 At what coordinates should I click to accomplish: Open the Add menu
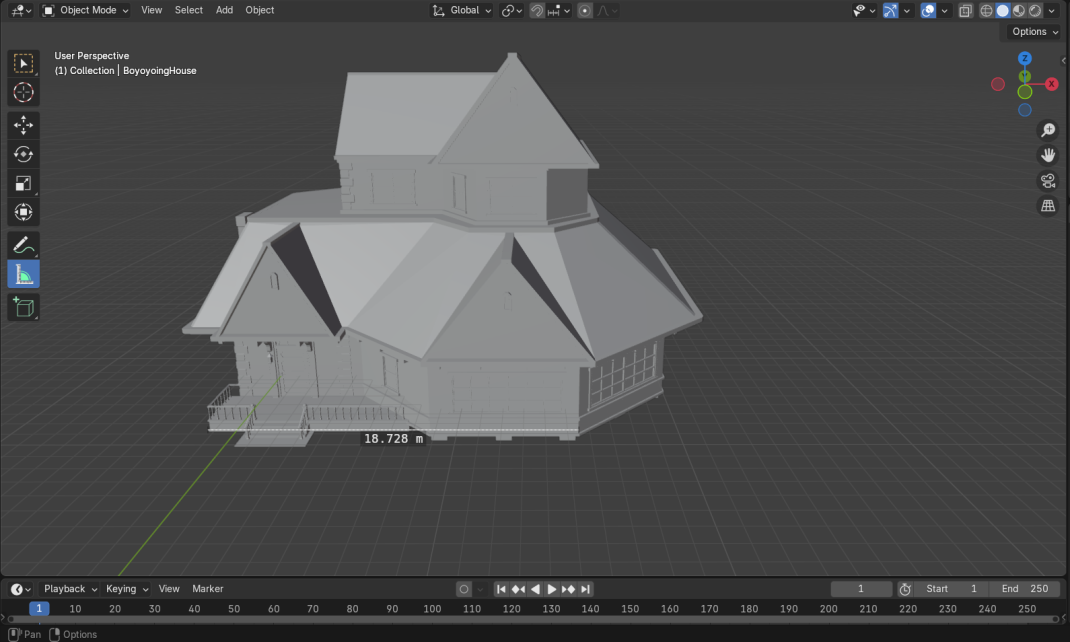coord(224,10)
